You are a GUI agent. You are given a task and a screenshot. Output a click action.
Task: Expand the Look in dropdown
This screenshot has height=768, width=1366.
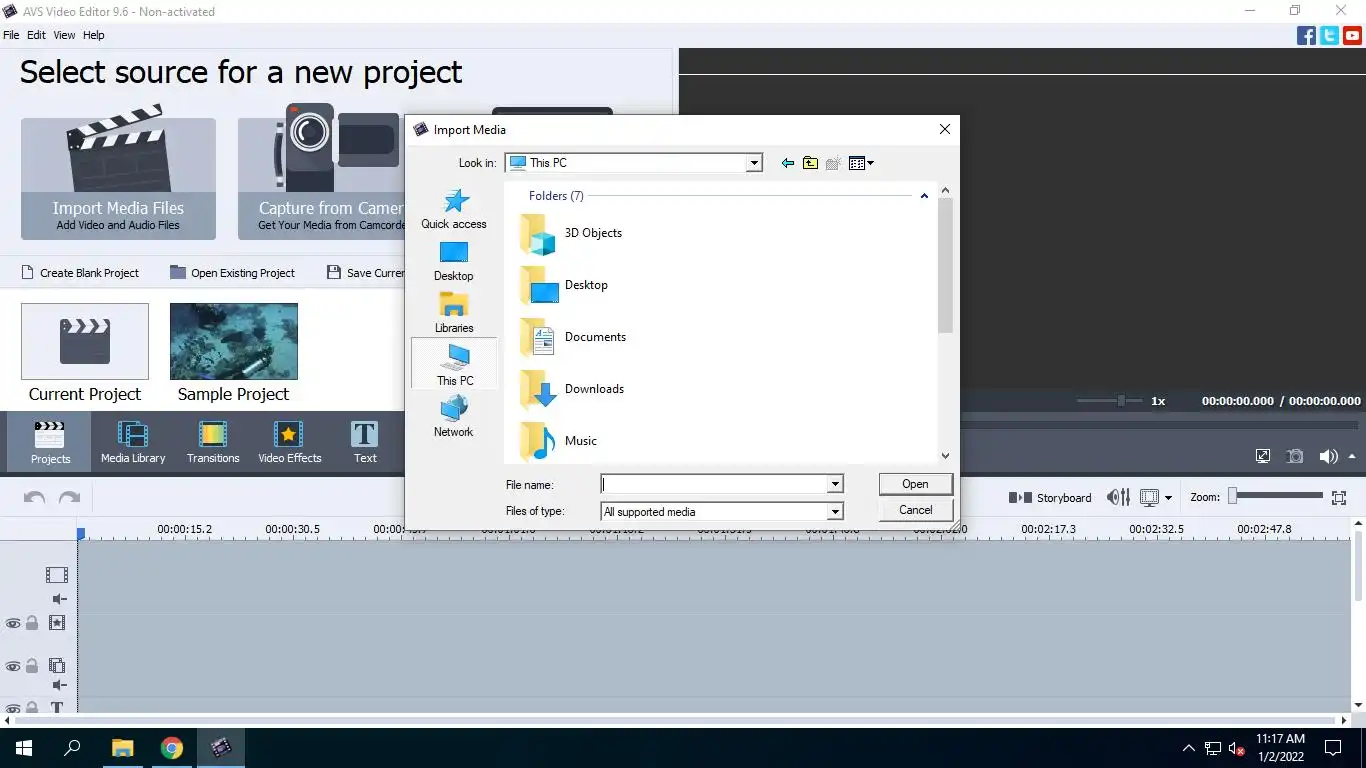755,163
